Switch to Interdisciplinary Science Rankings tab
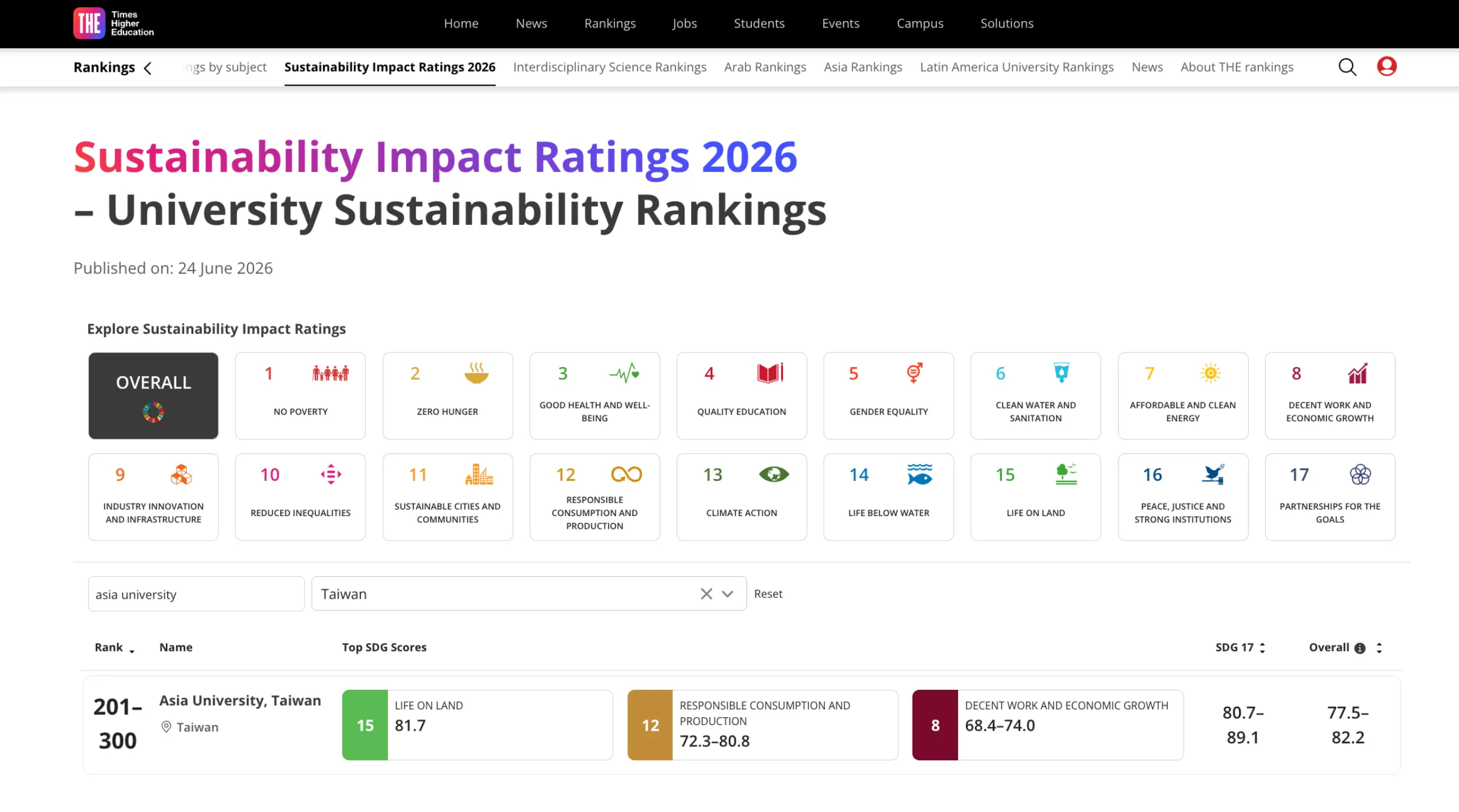 coord(609,67)
